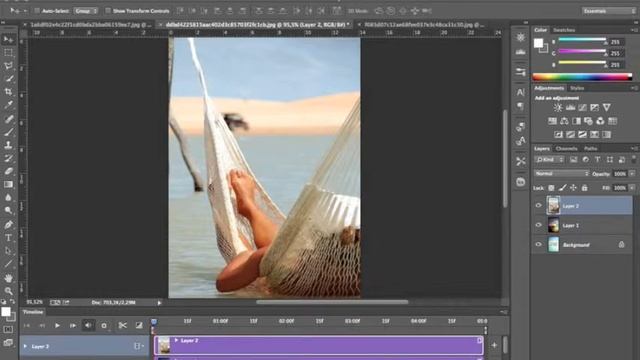Open timeline playback settings gear
The image size is (640, 360).
pyautogui.click(x=104, y=326)
